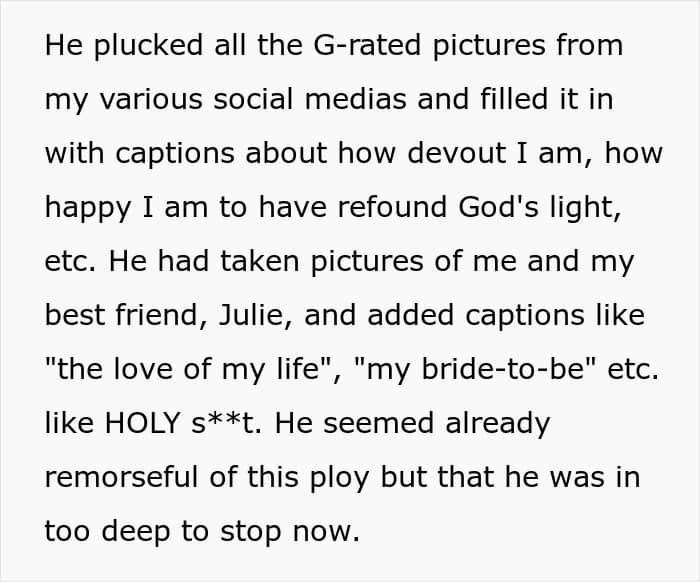Click the word "plucked" in first line
700x582 pixels.
coord(149,46)
